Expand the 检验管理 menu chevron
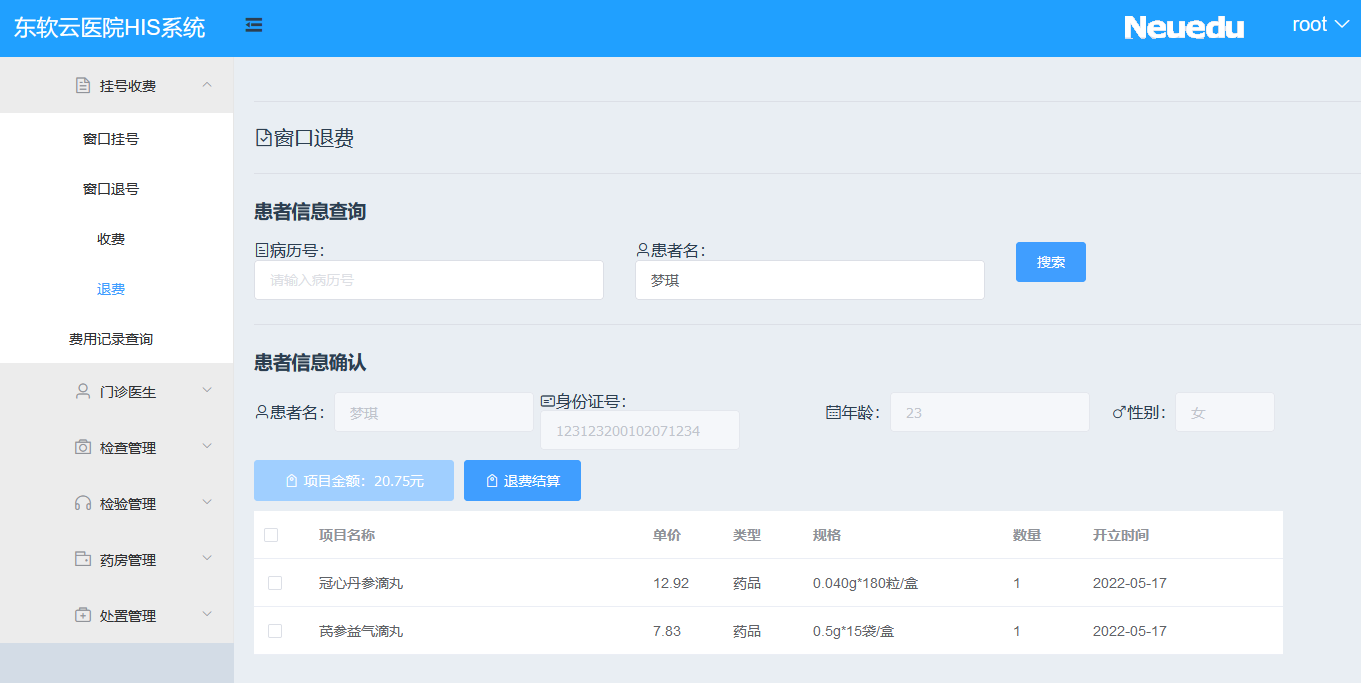1361x683 pixels. 207,502
